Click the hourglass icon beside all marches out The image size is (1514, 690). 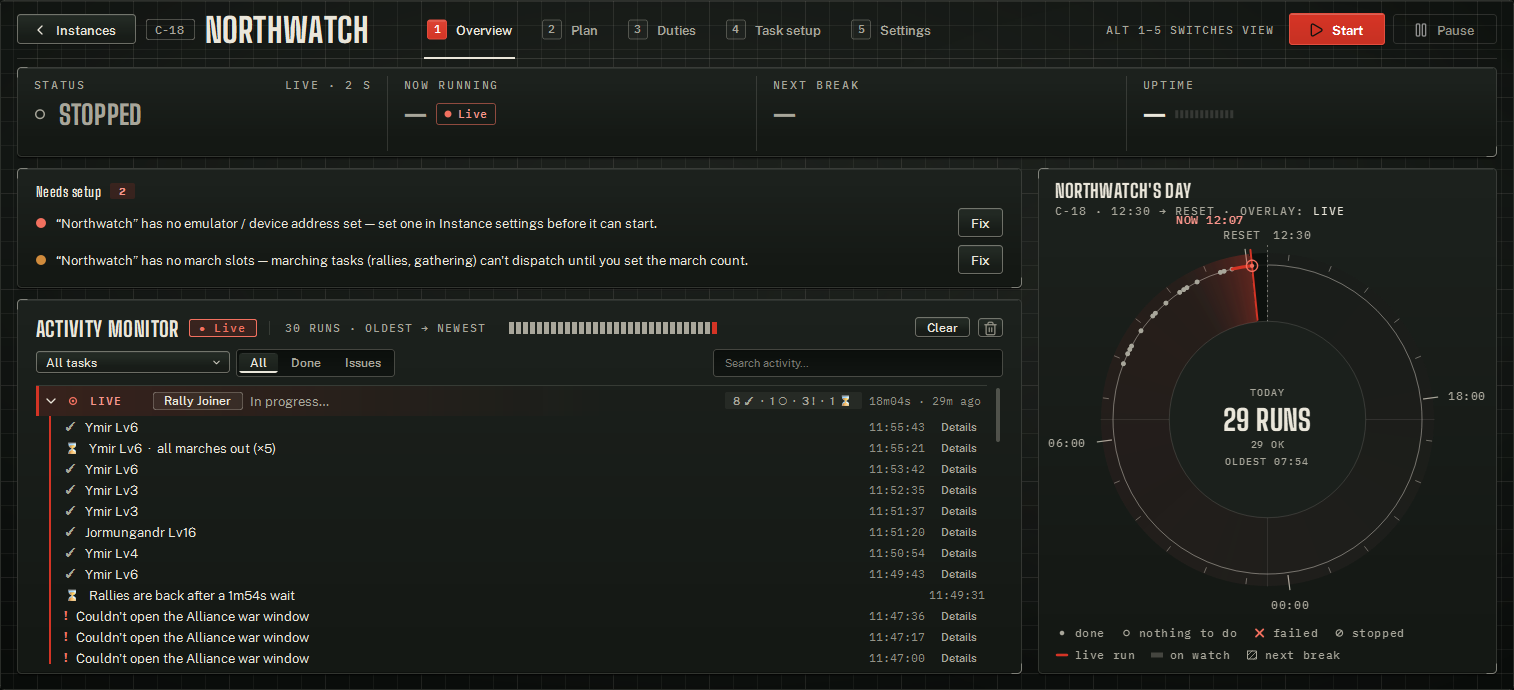72,448
